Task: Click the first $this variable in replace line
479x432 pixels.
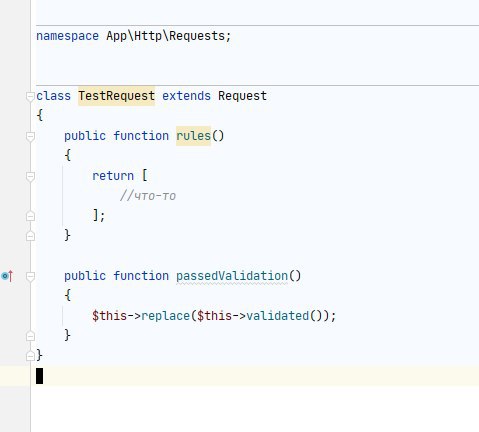Action: point(110,316)
